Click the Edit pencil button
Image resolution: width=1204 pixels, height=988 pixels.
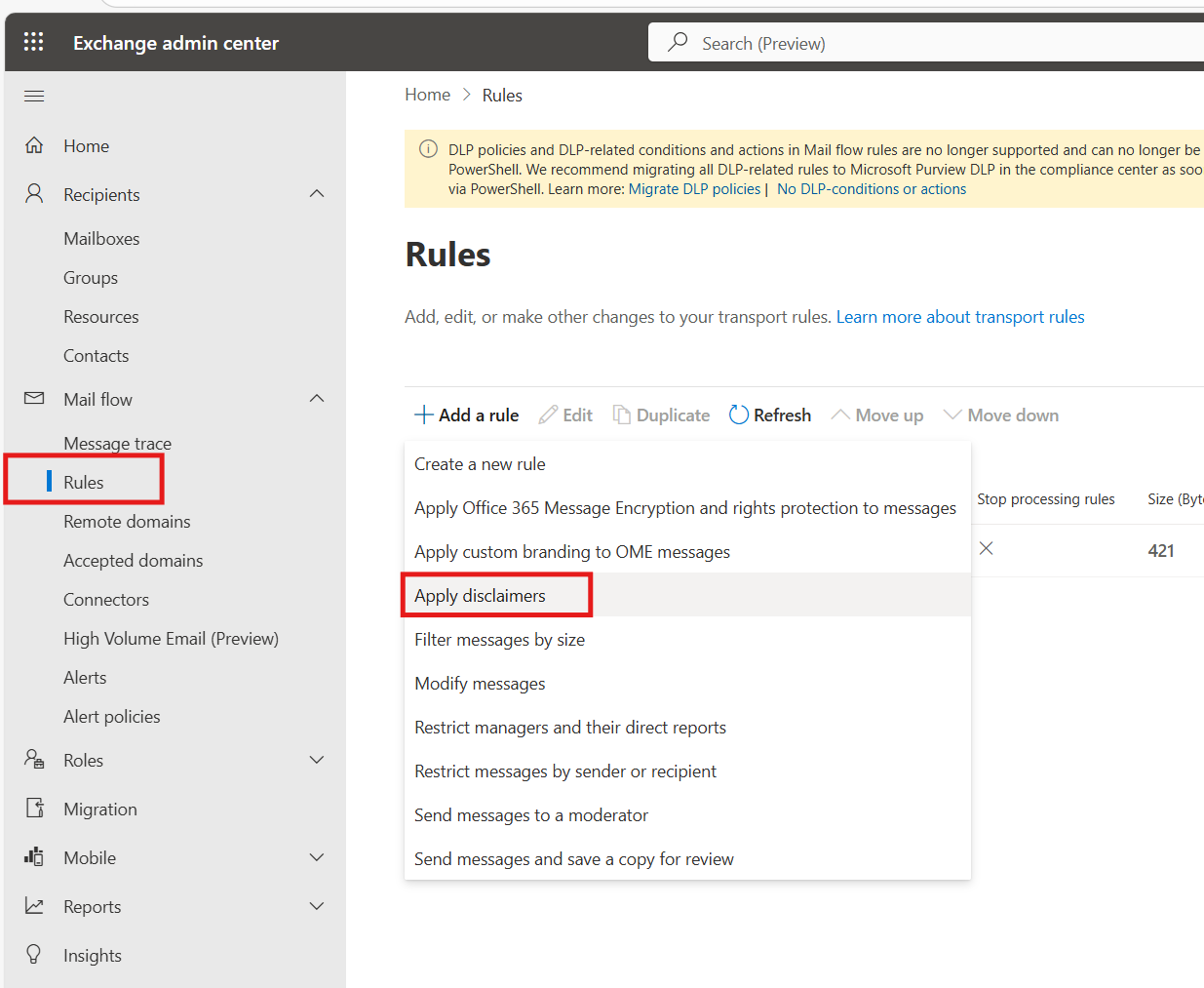565,415
